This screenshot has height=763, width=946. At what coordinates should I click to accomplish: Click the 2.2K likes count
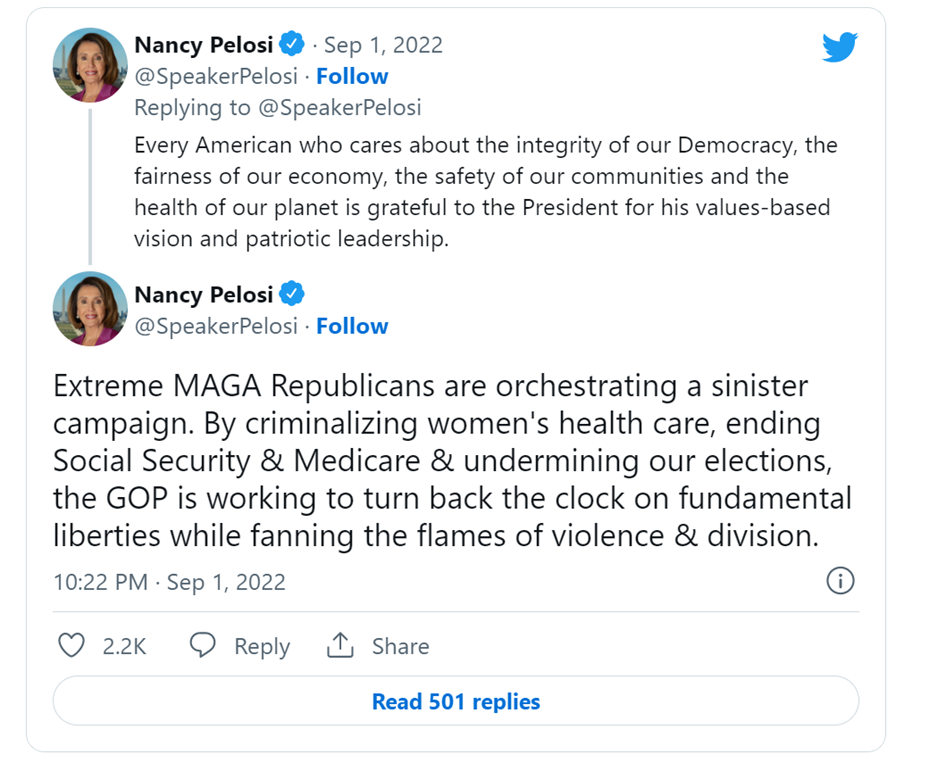(x=124, y=647)
